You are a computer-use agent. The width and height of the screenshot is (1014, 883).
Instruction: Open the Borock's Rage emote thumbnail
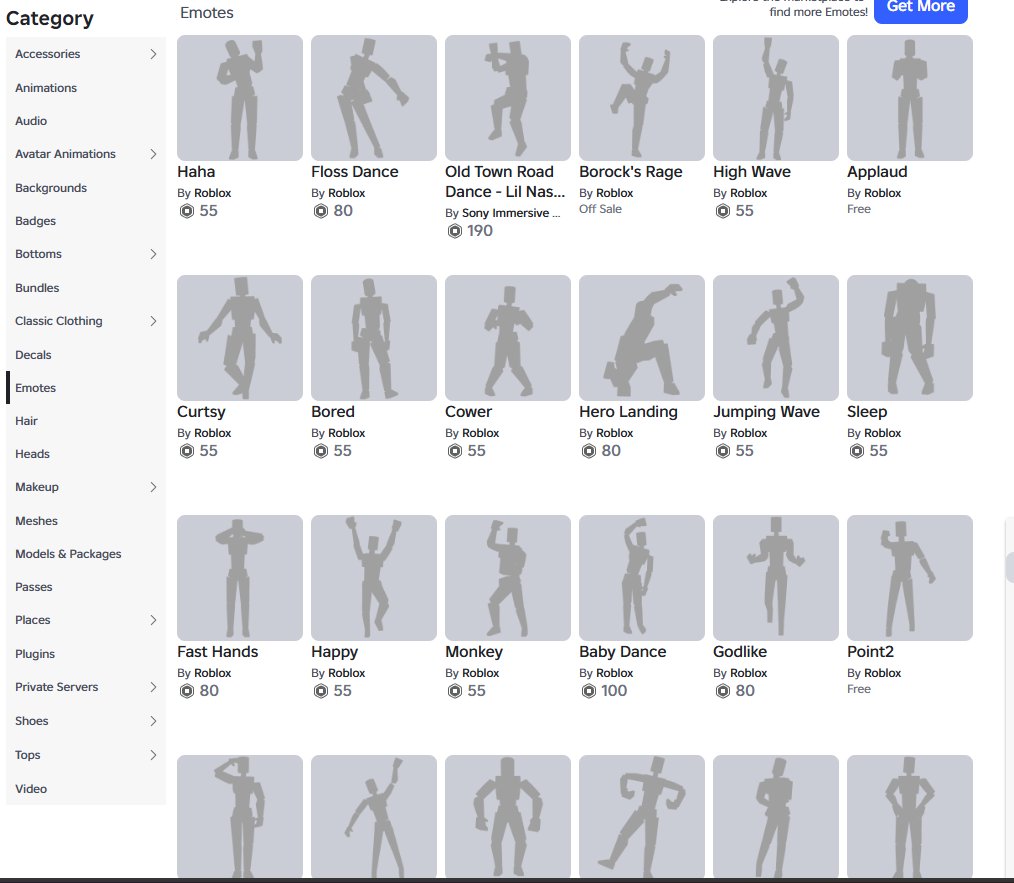642,98
